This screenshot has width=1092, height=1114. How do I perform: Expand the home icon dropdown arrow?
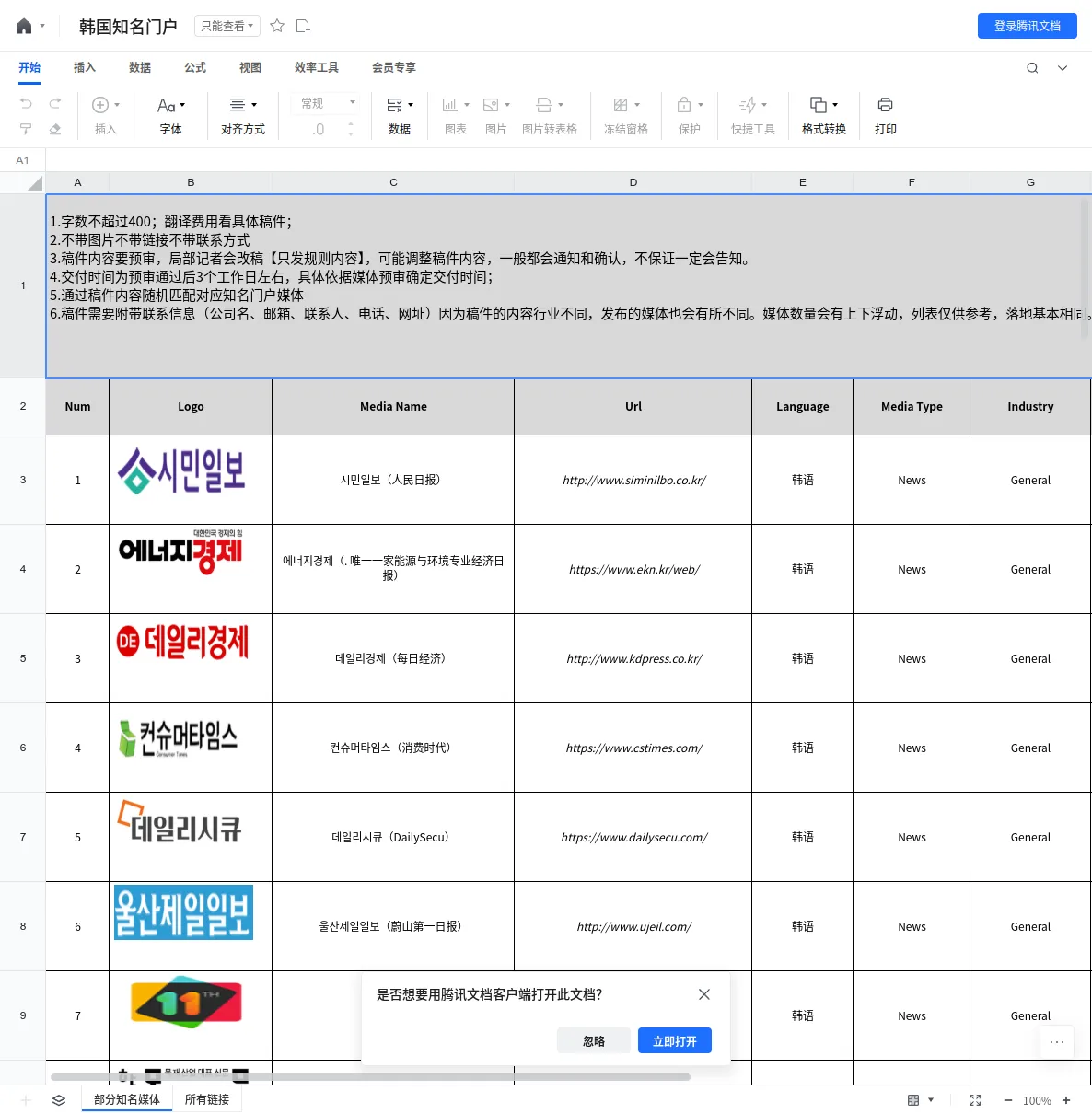coord(42,26)
